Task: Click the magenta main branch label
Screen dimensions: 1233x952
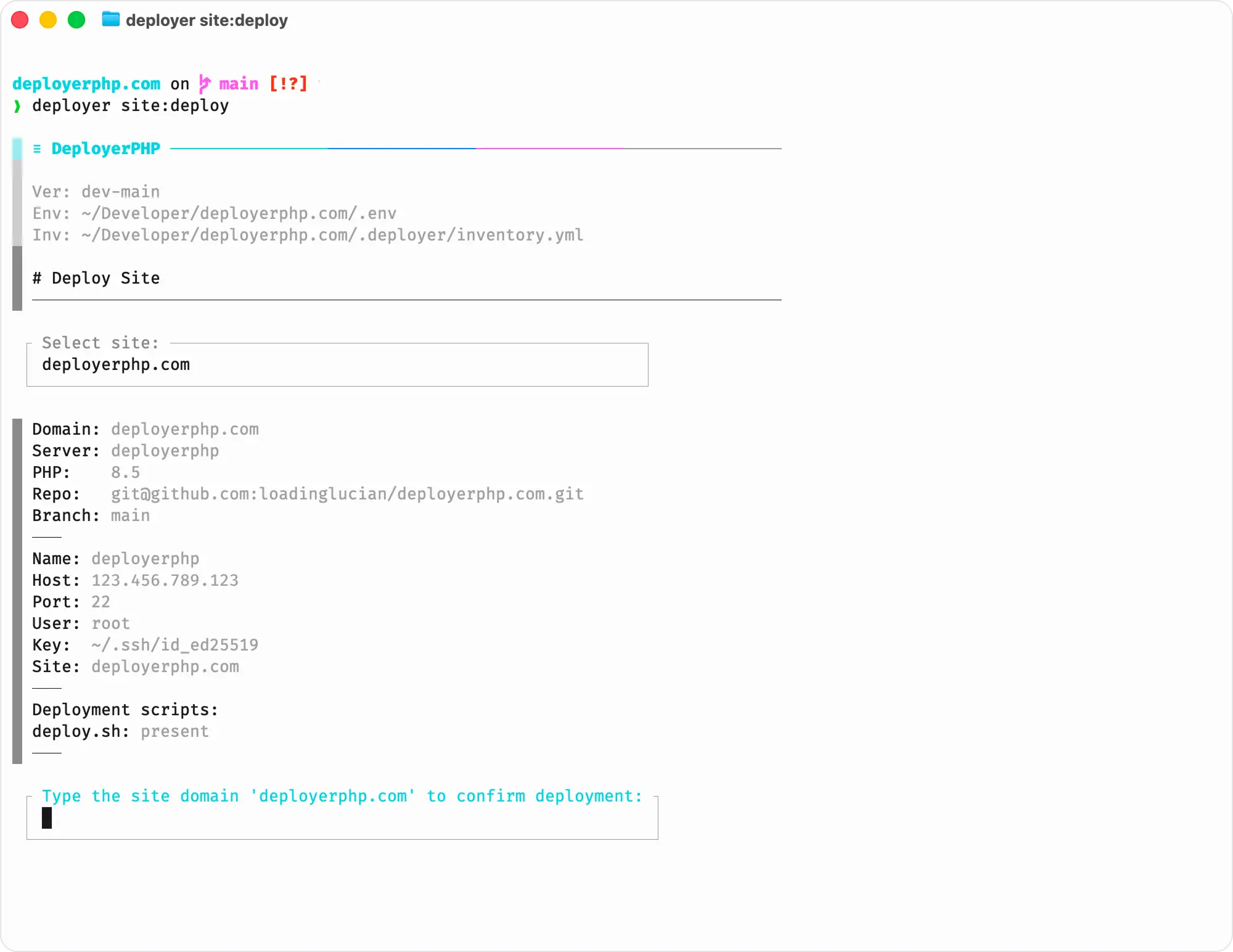Action: coord(238,83)
